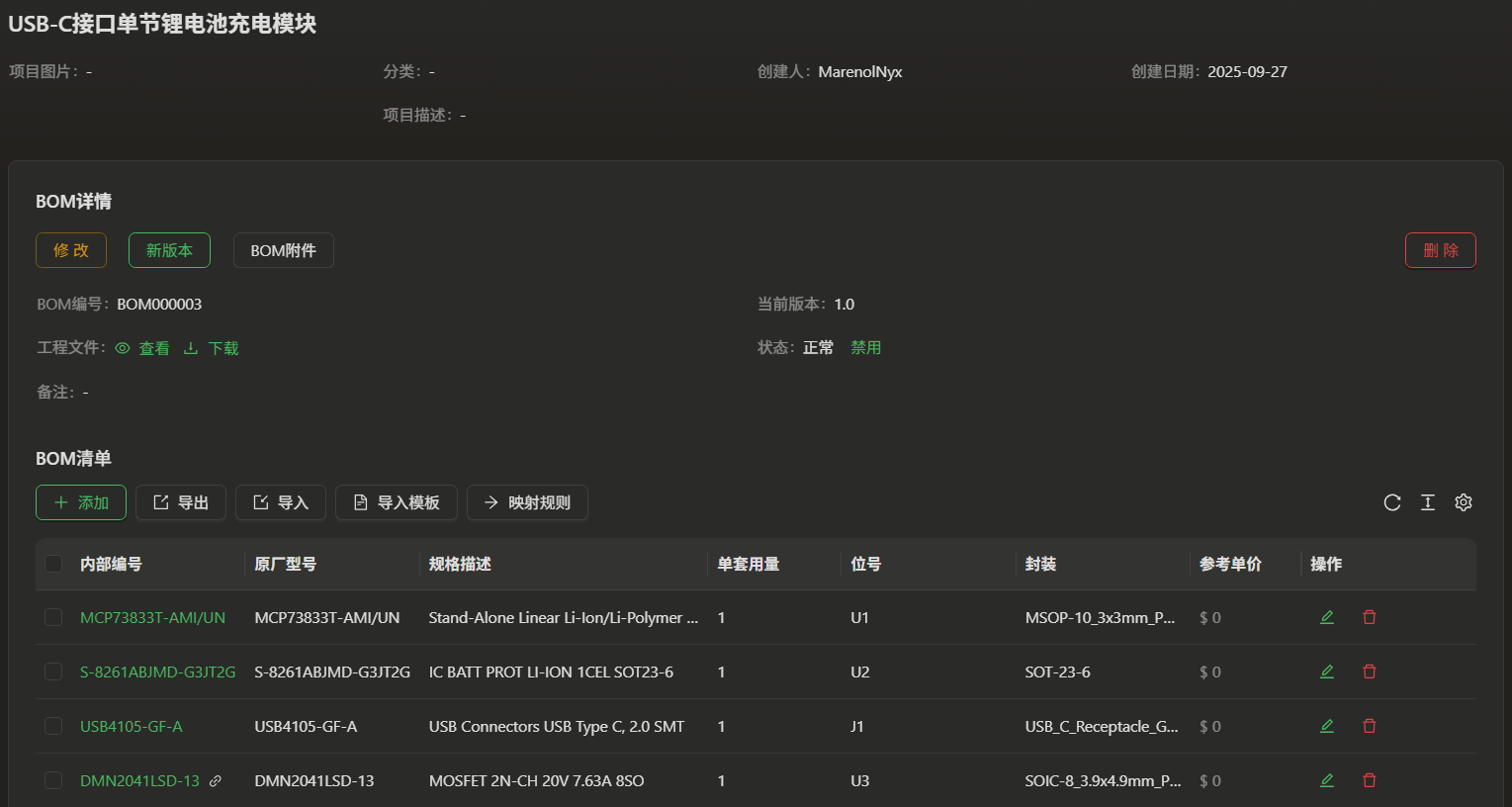Click the refresh icon above the BOM table
This screenshot has width=1512, height=807.
click(1392, 502)
